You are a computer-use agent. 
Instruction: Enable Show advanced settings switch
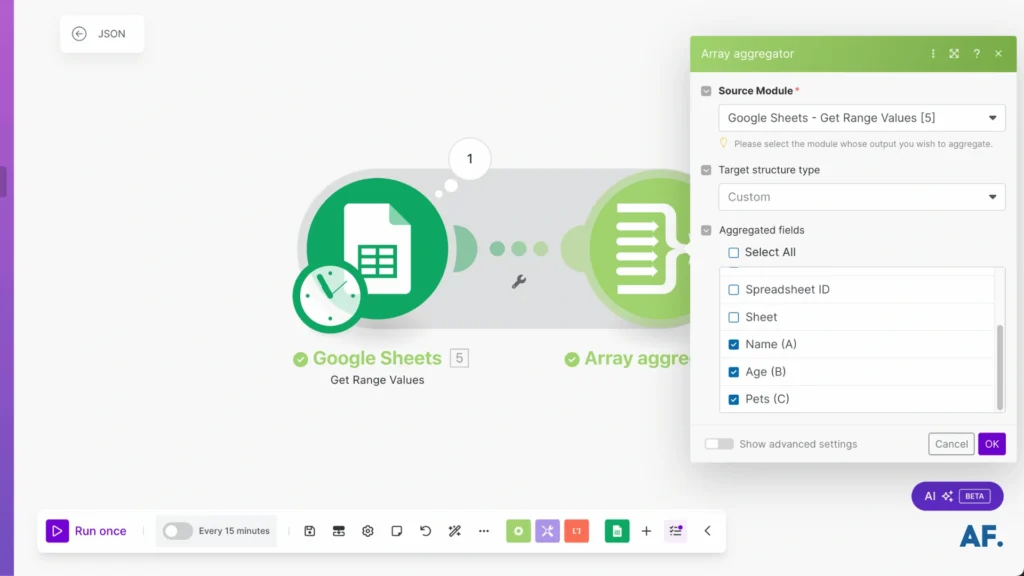(x=719, y=444)
